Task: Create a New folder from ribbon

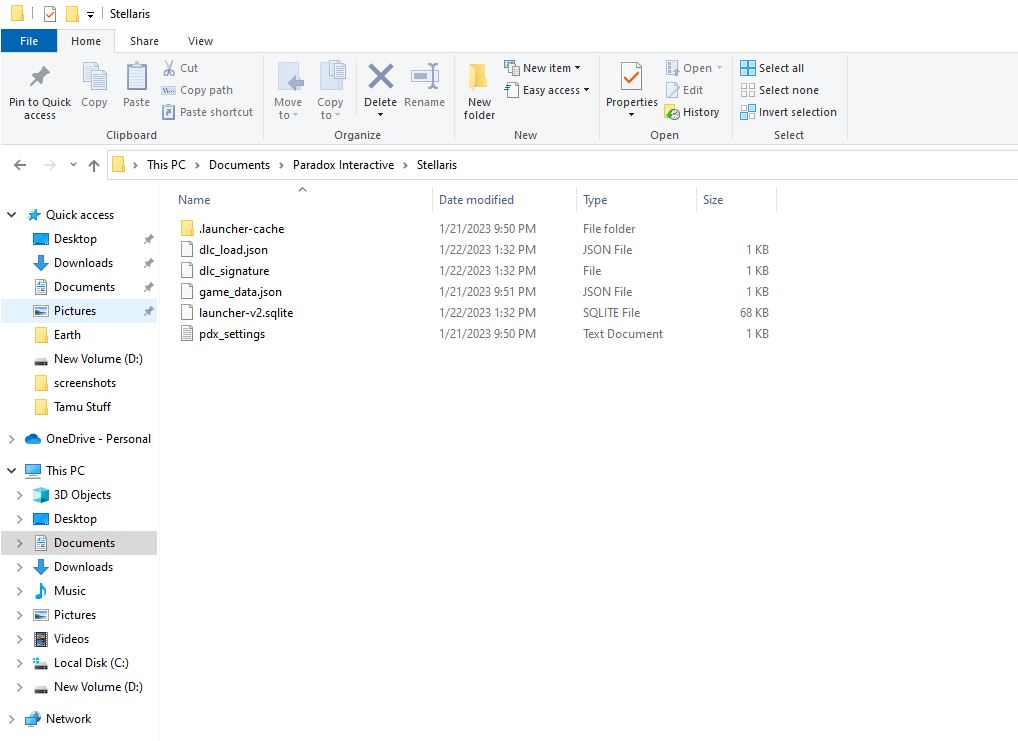Action: pyautogui.click(x=479, y=91)
